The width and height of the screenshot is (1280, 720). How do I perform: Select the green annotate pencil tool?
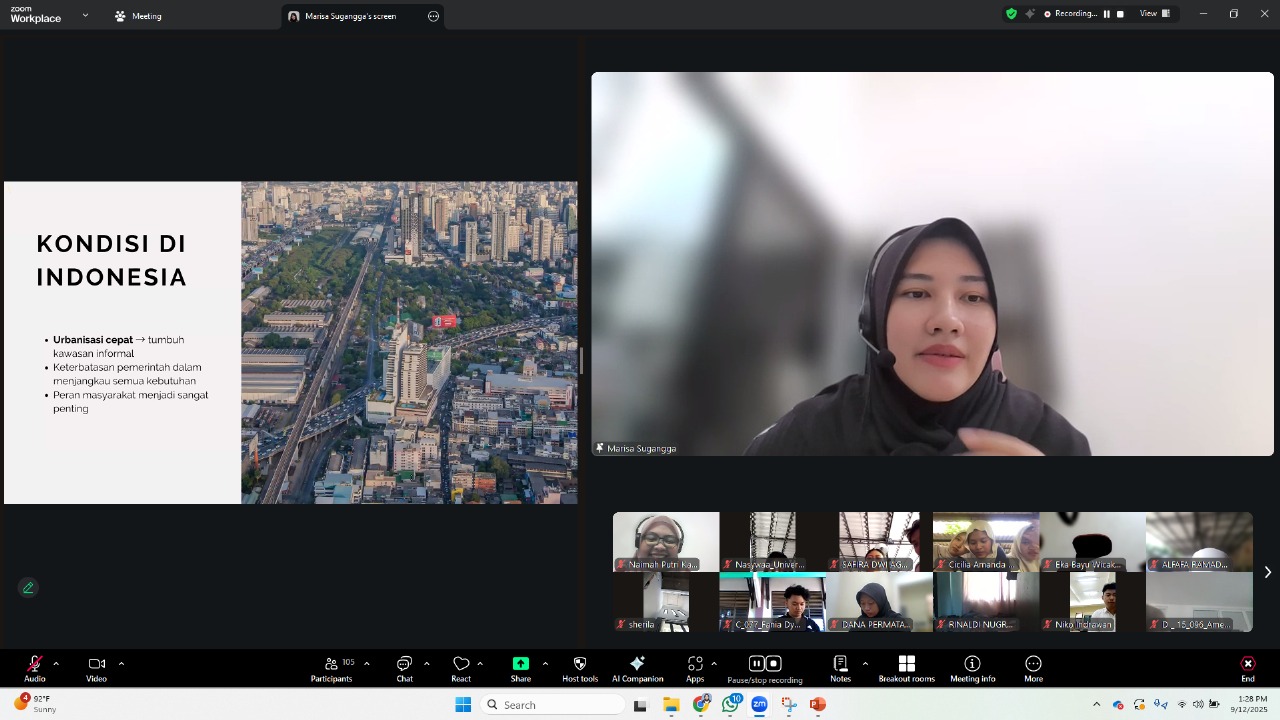coord(28,588)
